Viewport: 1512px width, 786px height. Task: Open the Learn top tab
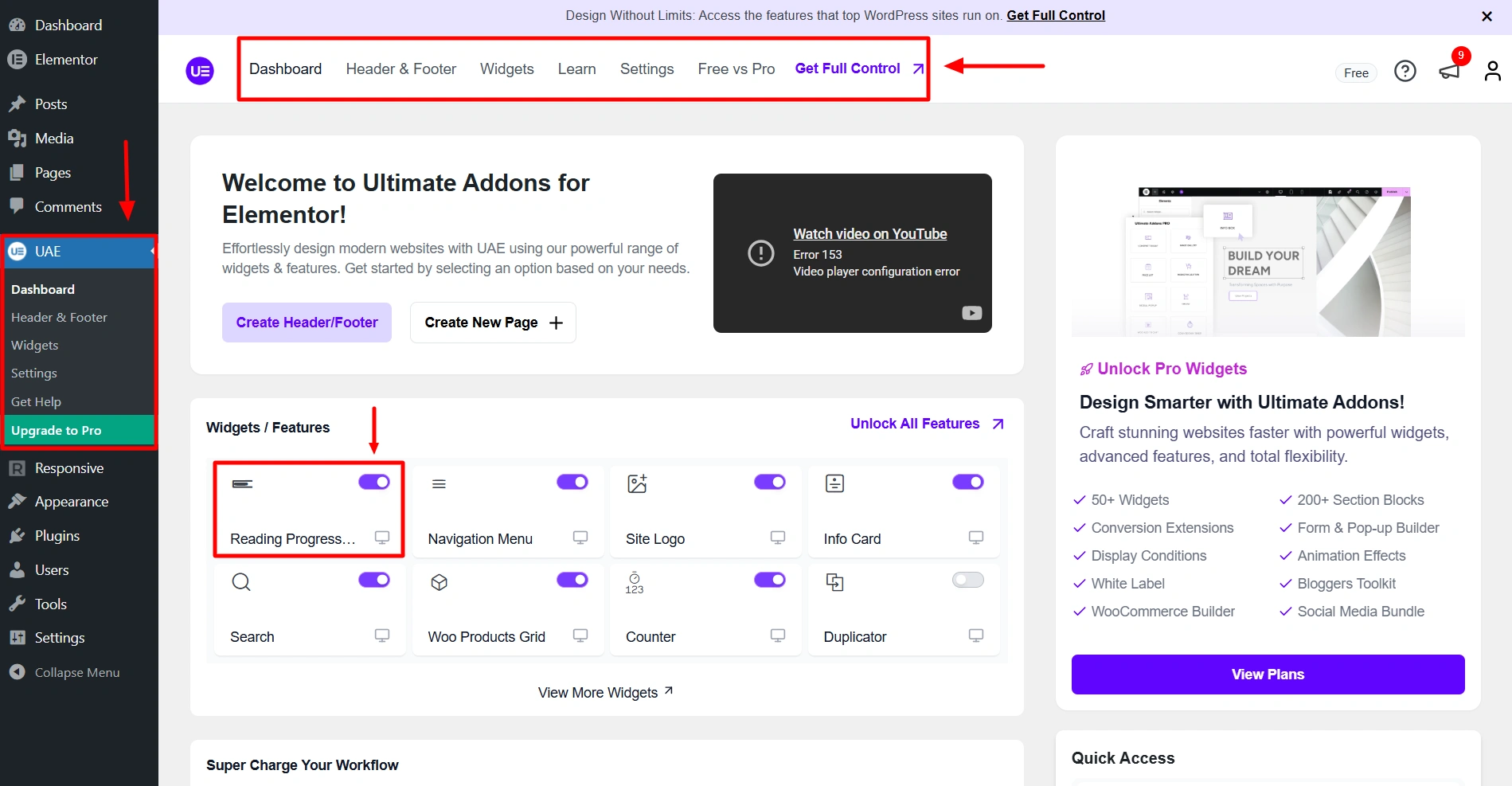(x=577, y=69)
